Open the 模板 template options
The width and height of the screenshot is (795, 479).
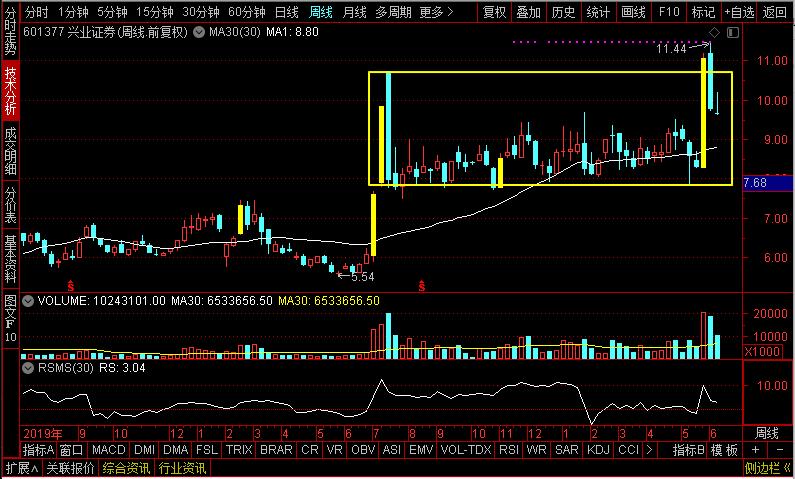(724, 450)
